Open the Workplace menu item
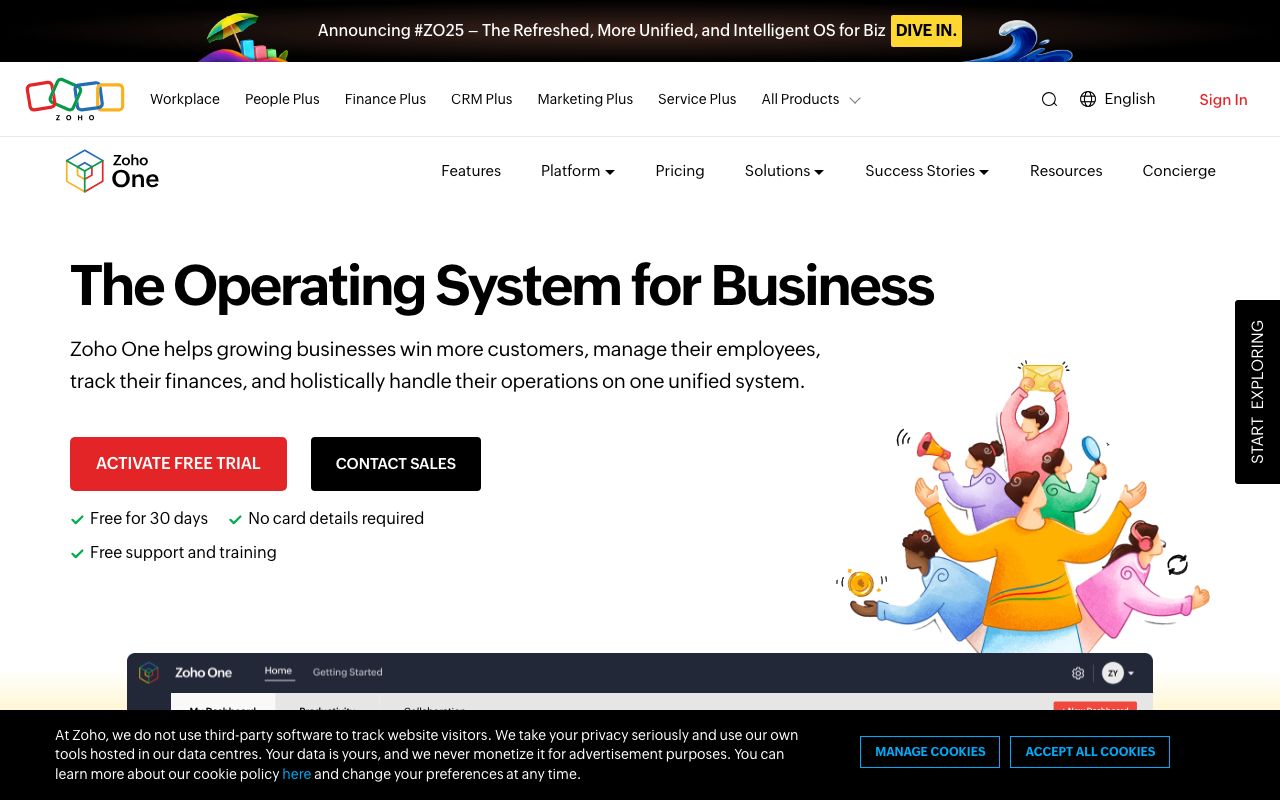 pyautogui.click(x=185, y=99)
